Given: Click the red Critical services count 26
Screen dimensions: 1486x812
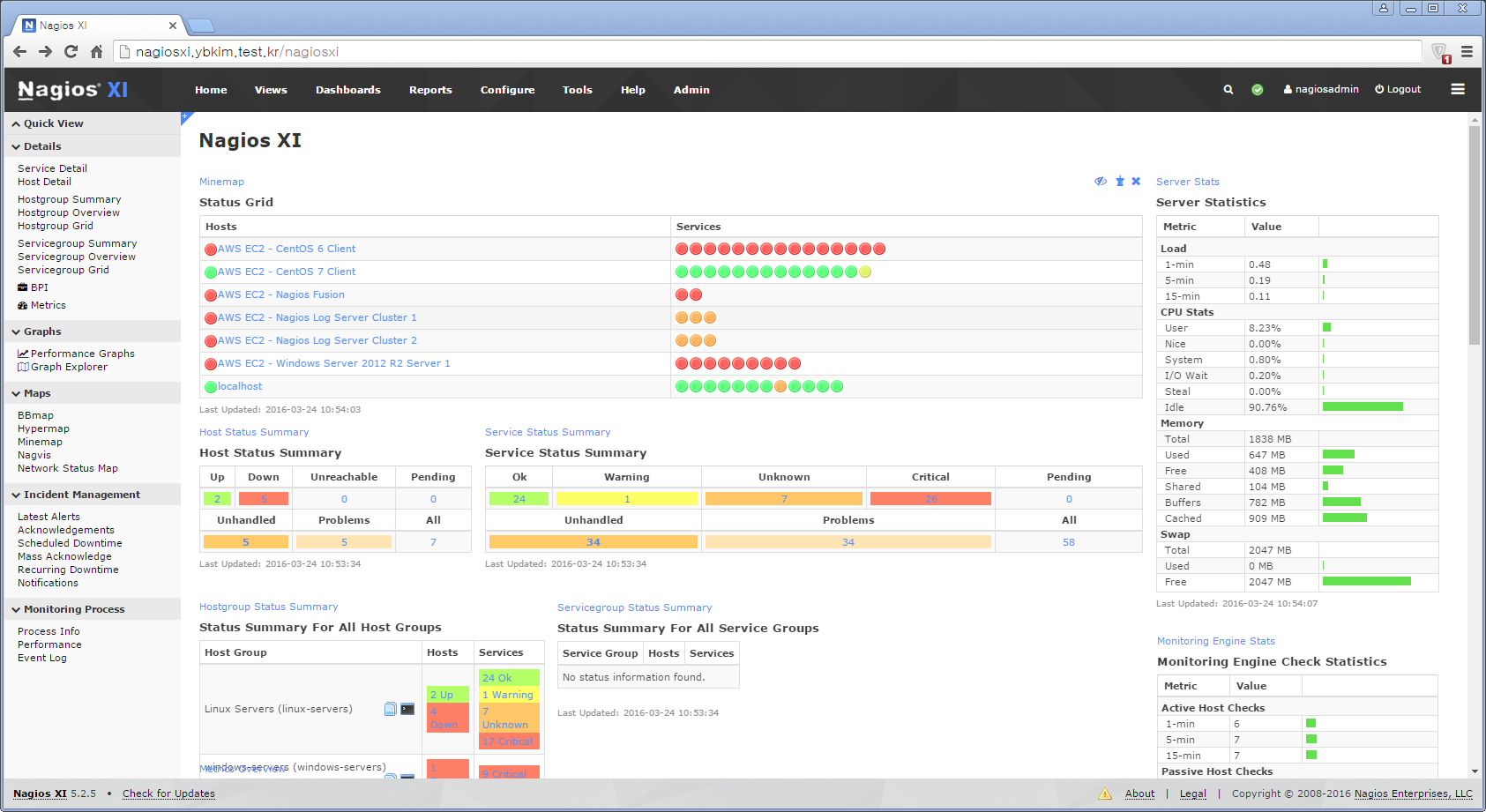Looking at the screenshot, I should 930,499.
